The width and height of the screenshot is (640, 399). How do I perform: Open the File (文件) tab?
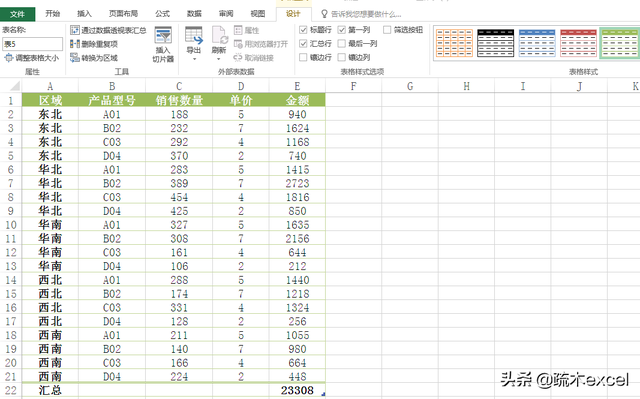[18, 14]
